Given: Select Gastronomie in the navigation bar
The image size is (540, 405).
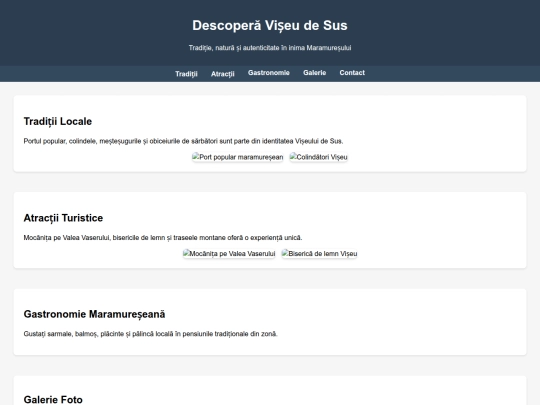Looking at the screenshot, I should point(269,73).
